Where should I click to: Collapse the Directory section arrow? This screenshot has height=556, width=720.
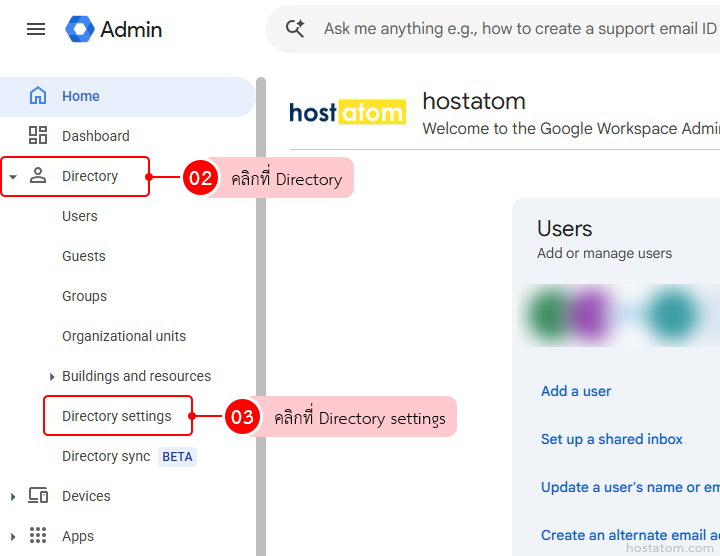pyautogui.click(x=13, y=177)
